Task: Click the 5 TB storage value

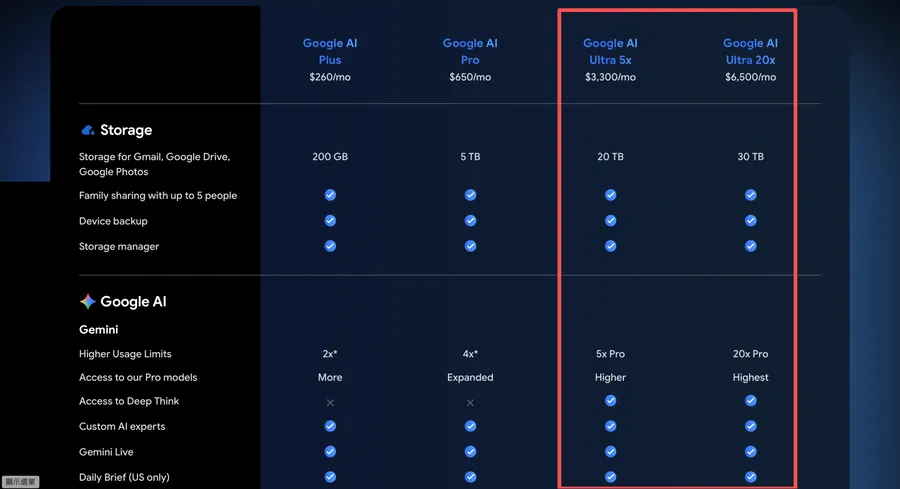Action: click(x=470, y=157)
